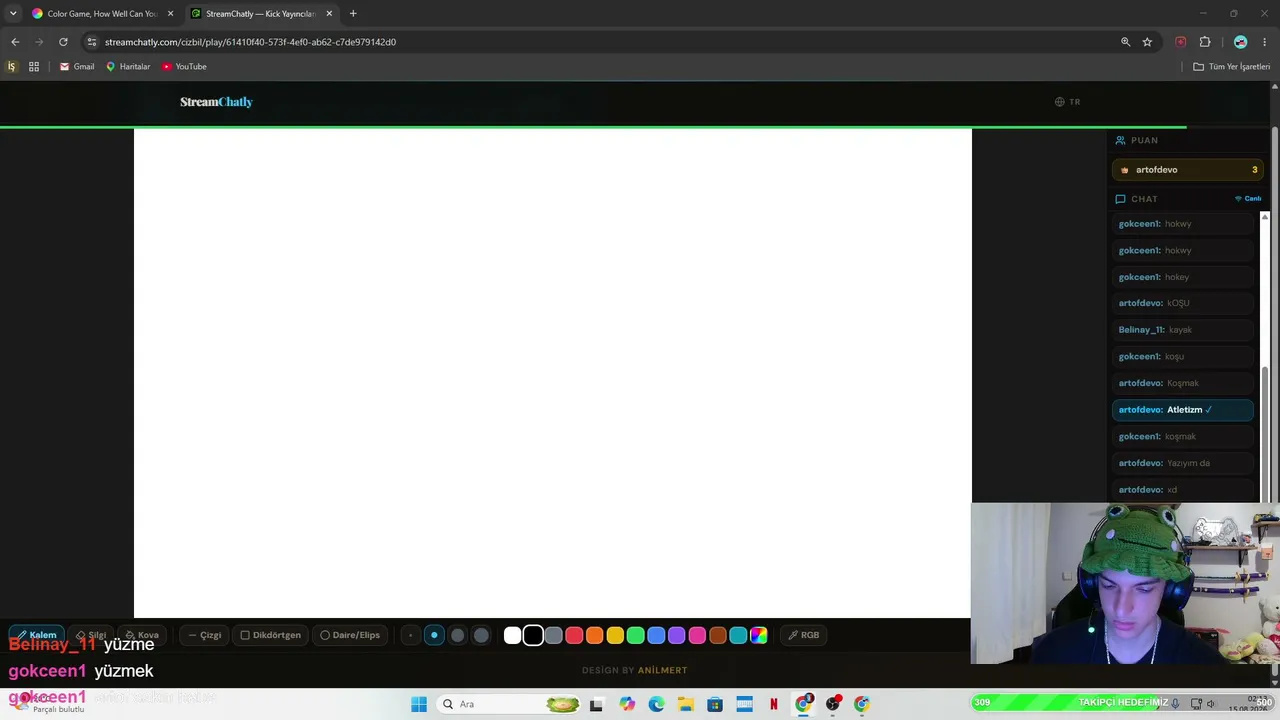Select the teal color swatch
The width and height of the screenshot is (1280, 720).
pyautogui.click(x=738, y=635)
